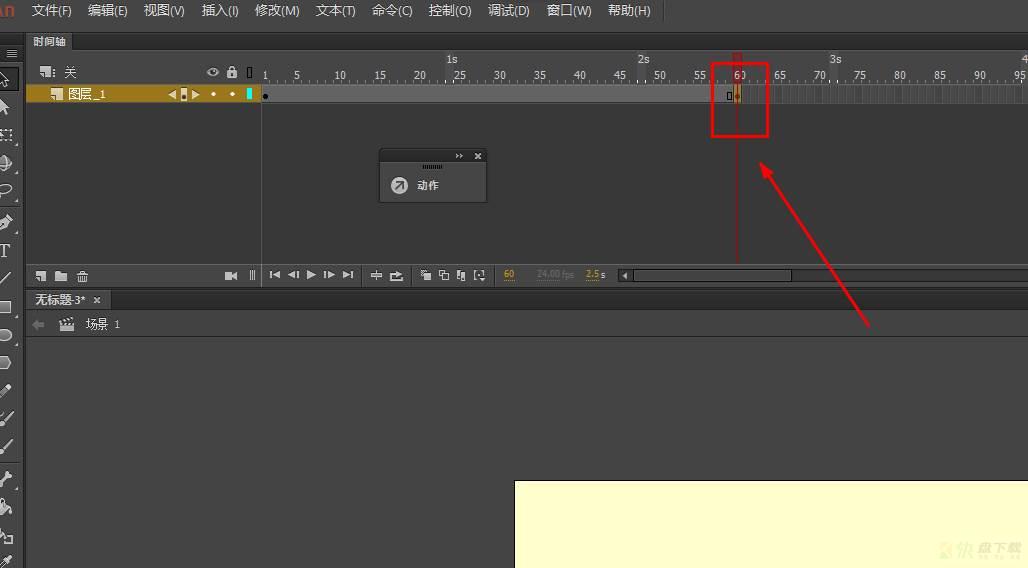Add a camera layer

pos(231,276)
